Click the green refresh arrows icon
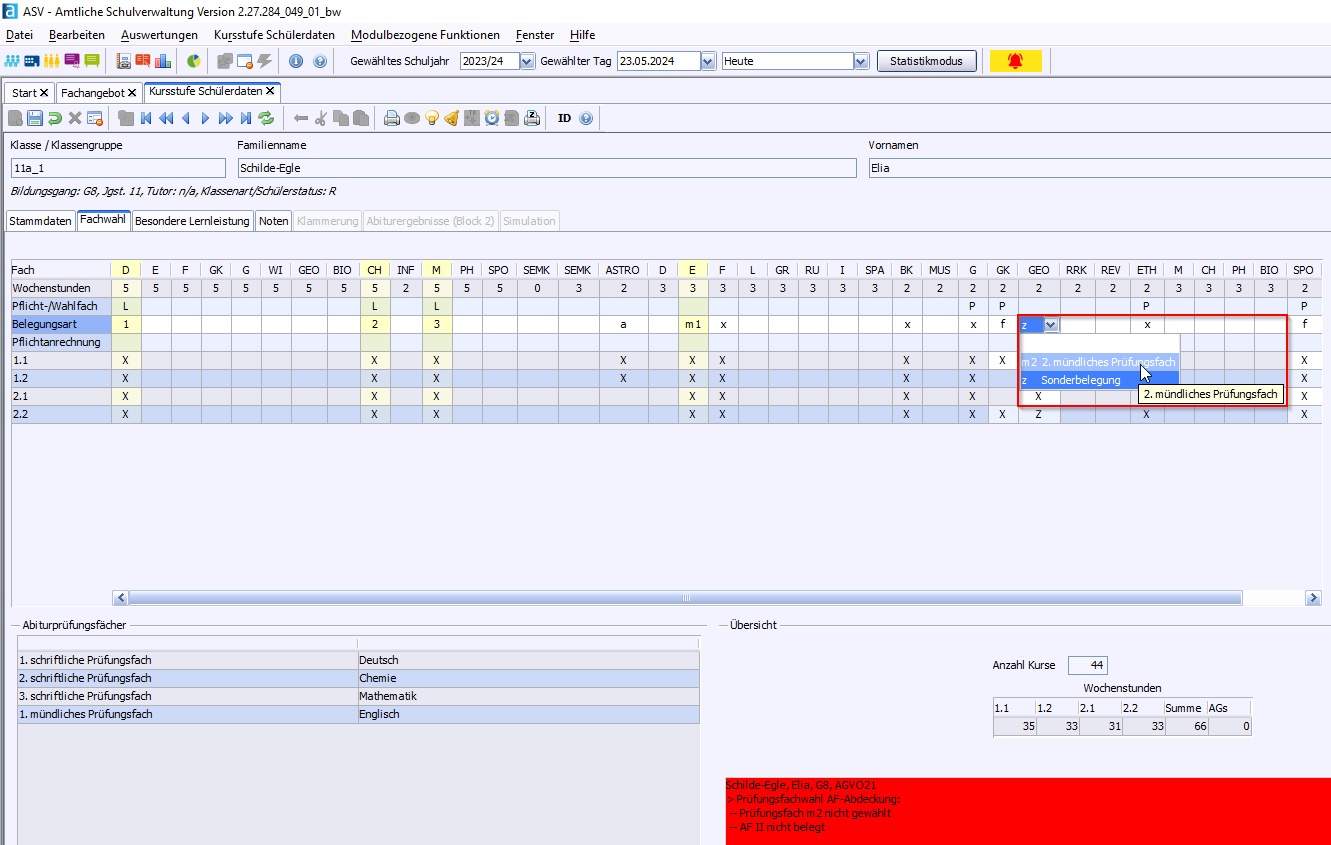Viewport: 1331px width, 845px height. (x=266, y=118)
